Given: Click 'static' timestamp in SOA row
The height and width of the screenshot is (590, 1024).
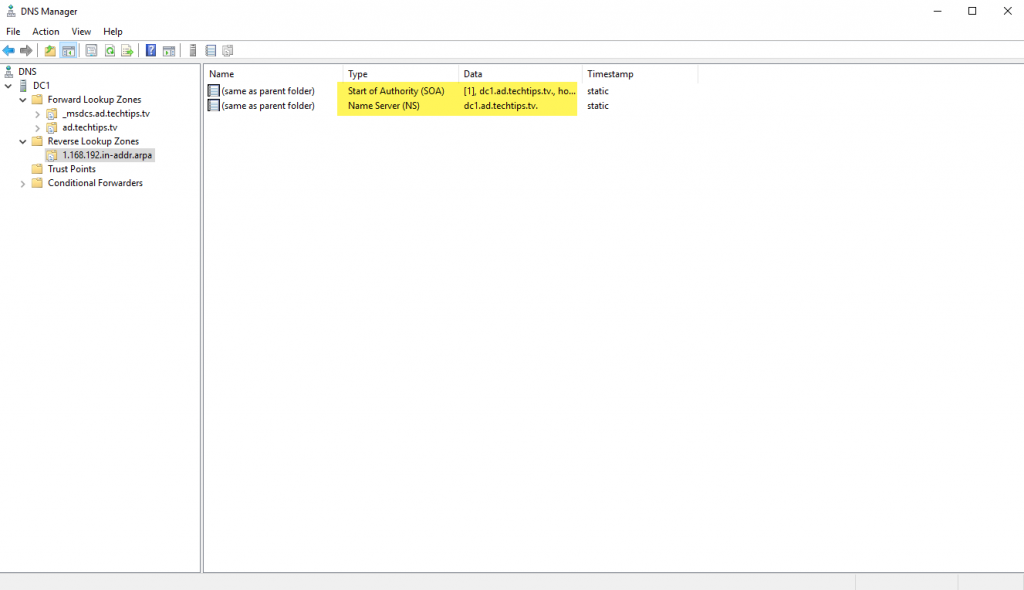Looking at the screenshot, I should pos(598,91).
